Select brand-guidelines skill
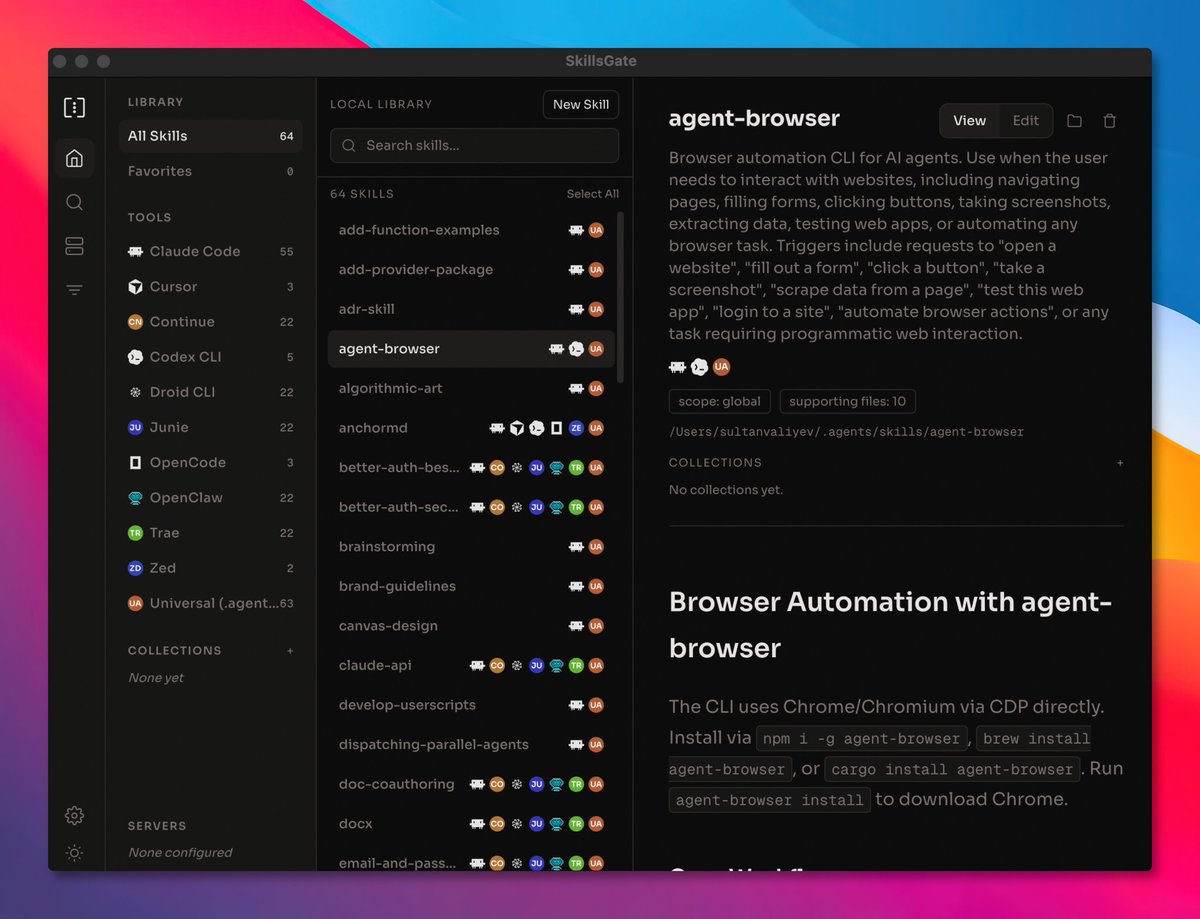This screenshot has width=1200, height=919. pos(471,586)
